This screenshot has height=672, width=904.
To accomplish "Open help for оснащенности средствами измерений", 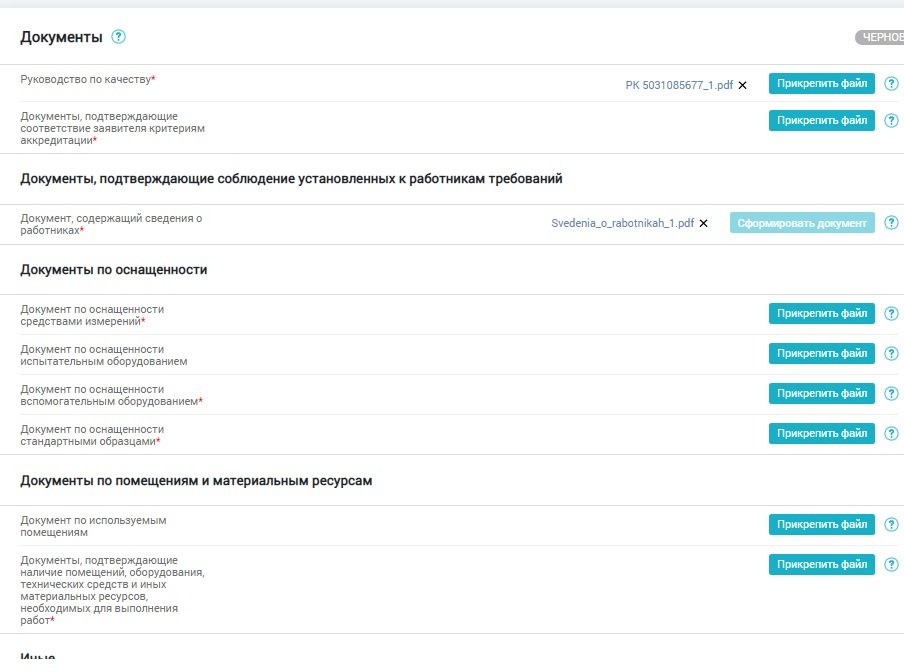I will (892, 314).
